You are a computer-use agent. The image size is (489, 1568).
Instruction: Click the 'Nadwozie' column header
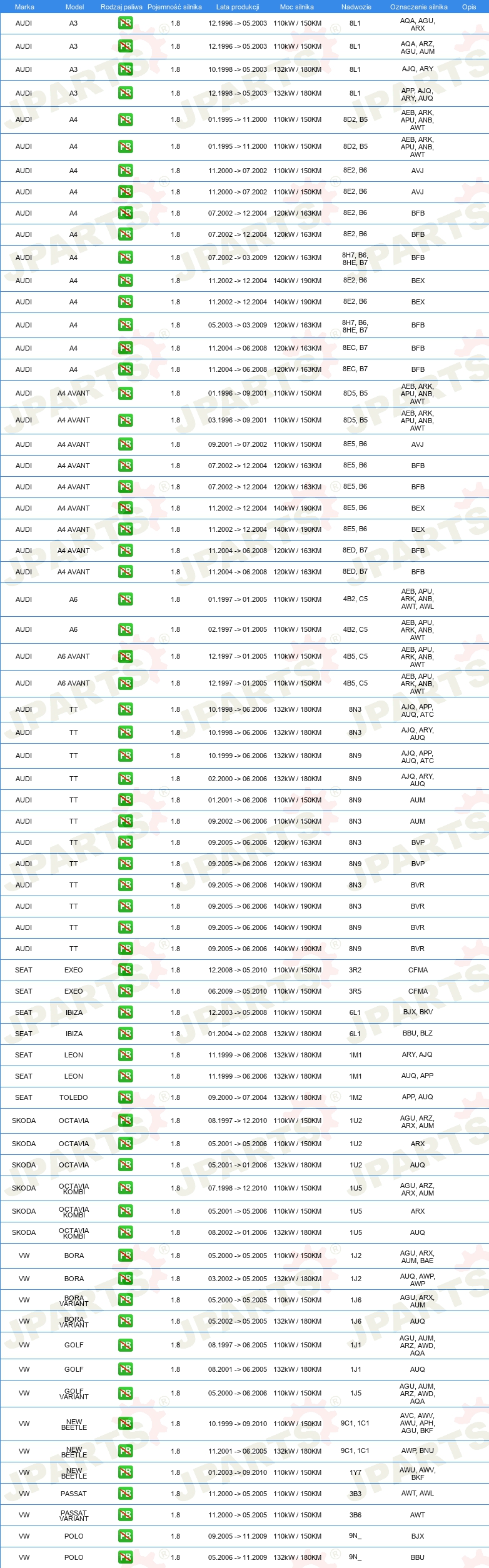click(356, 7)
